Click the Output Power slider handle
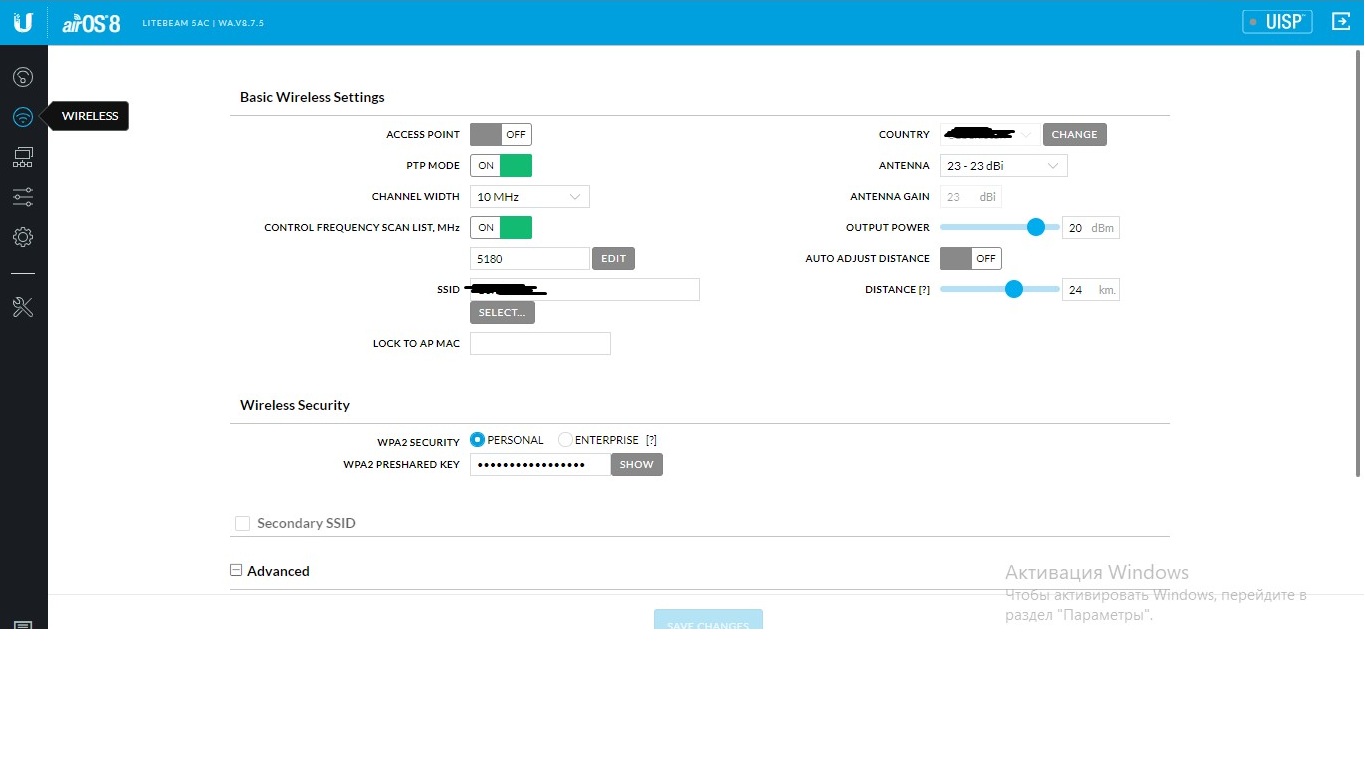Image resolution: width=1366 pixels, height=768 pixels. (x=1036, y=227)
